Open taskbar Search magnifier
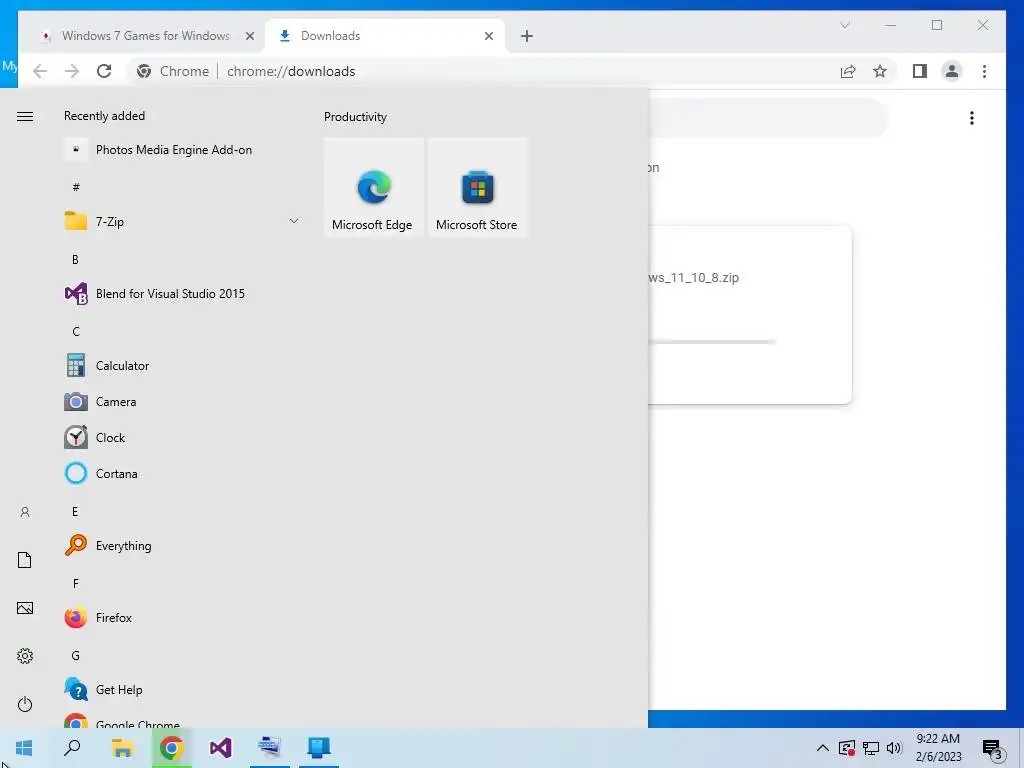The image size is (1024, 768). (72, 748)
